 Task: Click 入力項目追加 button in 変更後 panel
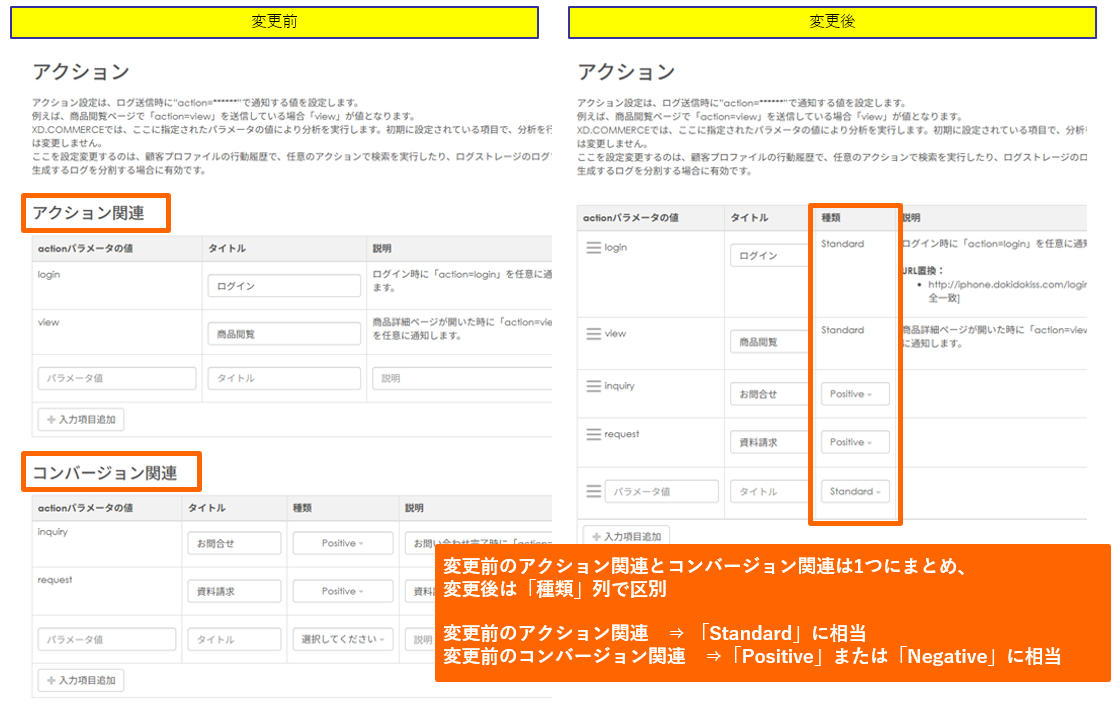coord(626,537)
